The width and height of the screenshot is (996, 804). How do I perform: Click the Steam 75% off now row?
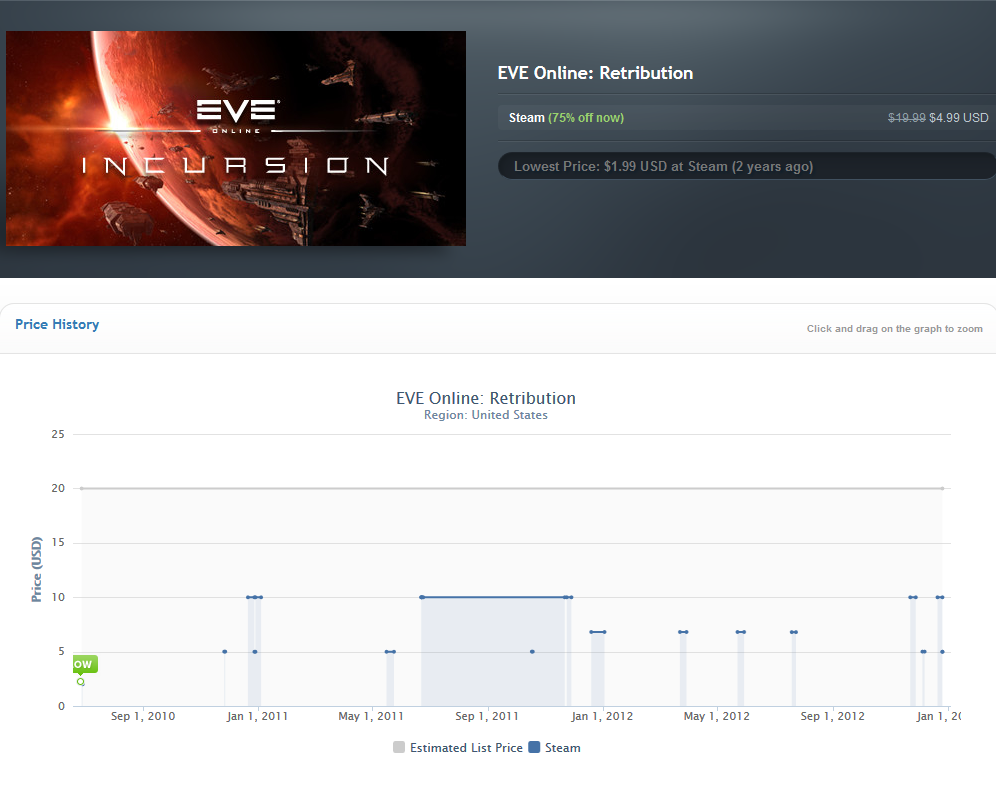(x=747, y=117)
